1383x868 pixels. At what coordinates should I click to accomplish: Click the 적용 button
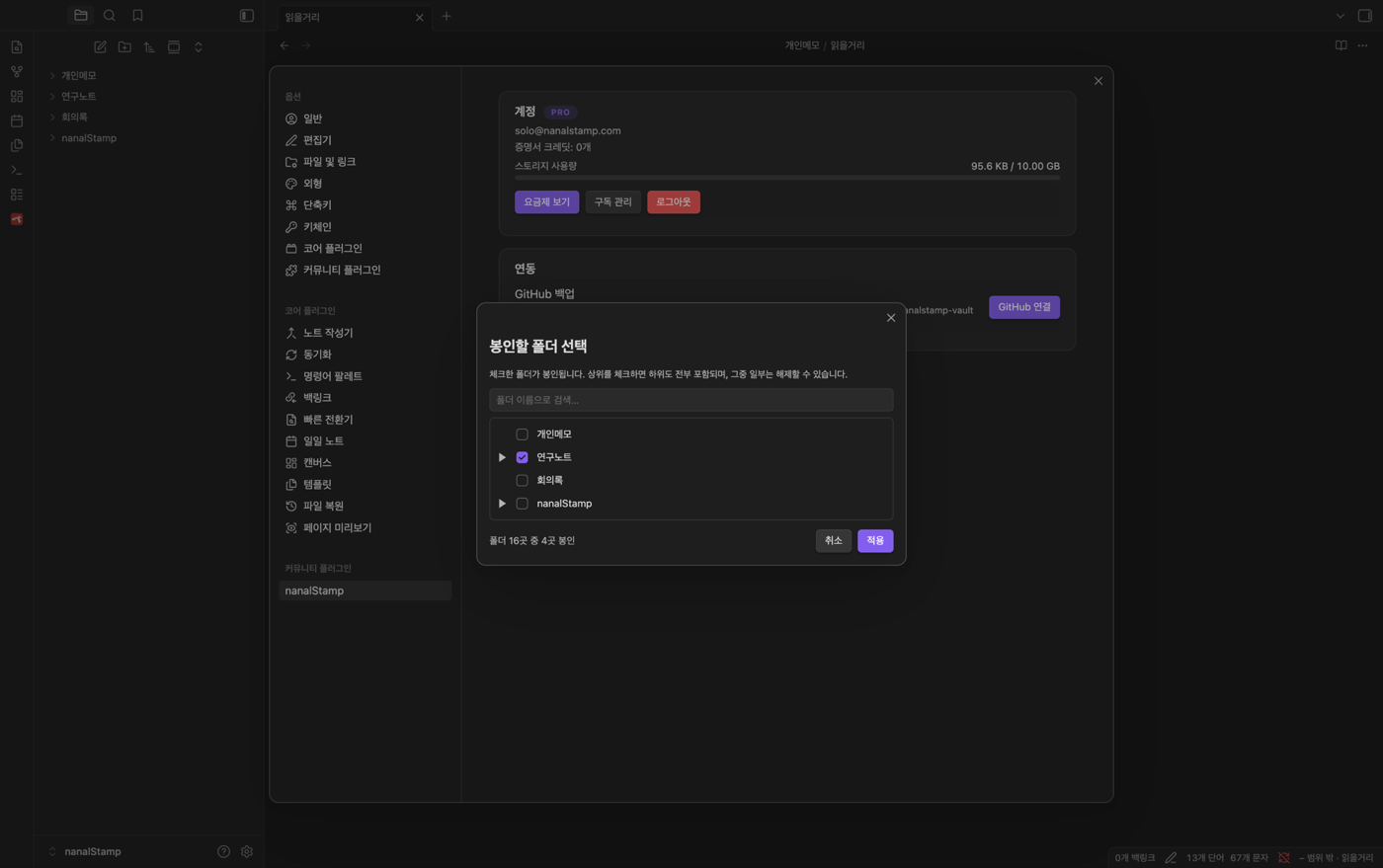coord(875,541)
